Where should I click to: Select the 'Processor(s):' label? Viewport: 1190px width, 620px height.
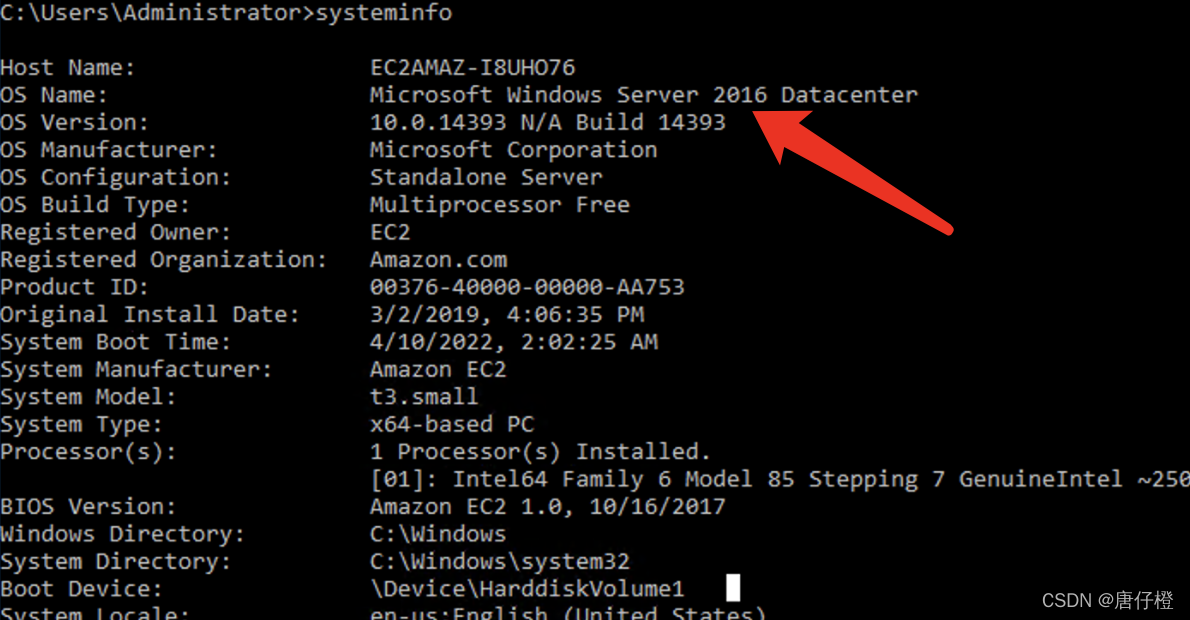coord(88,452)
